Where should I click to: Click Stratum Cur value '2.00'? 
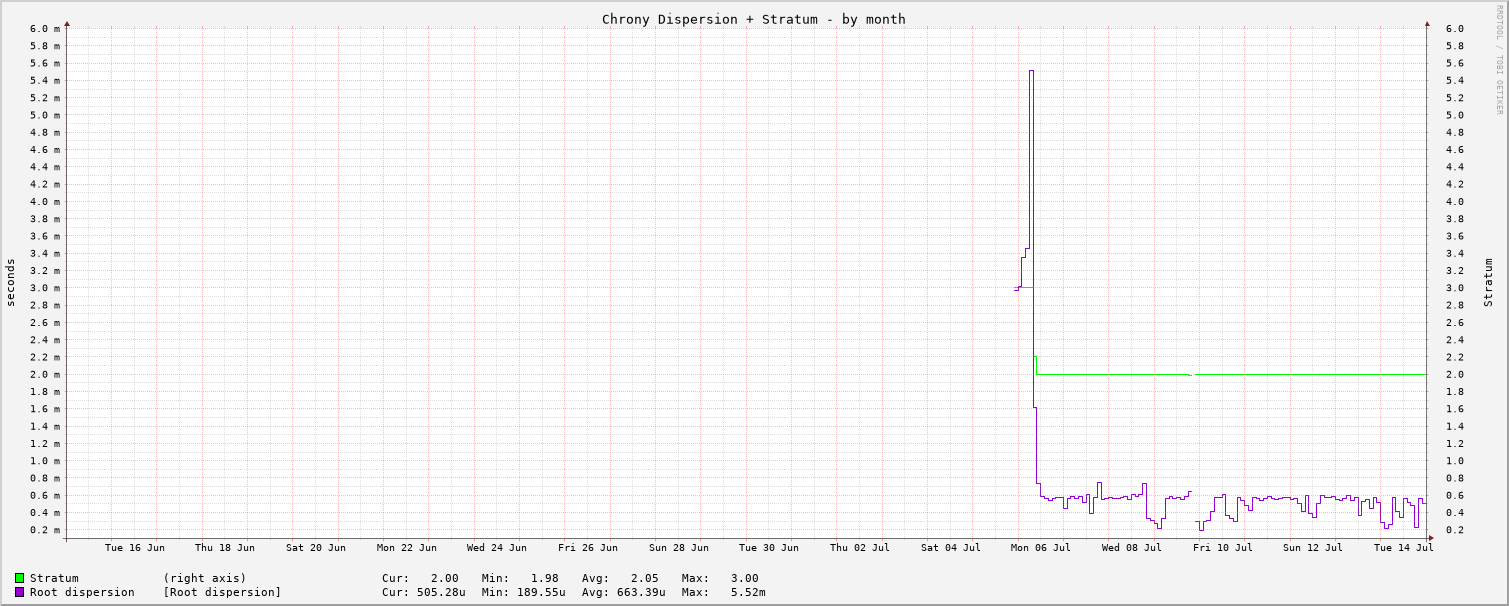pyautogui.click(x=444, y=578)
